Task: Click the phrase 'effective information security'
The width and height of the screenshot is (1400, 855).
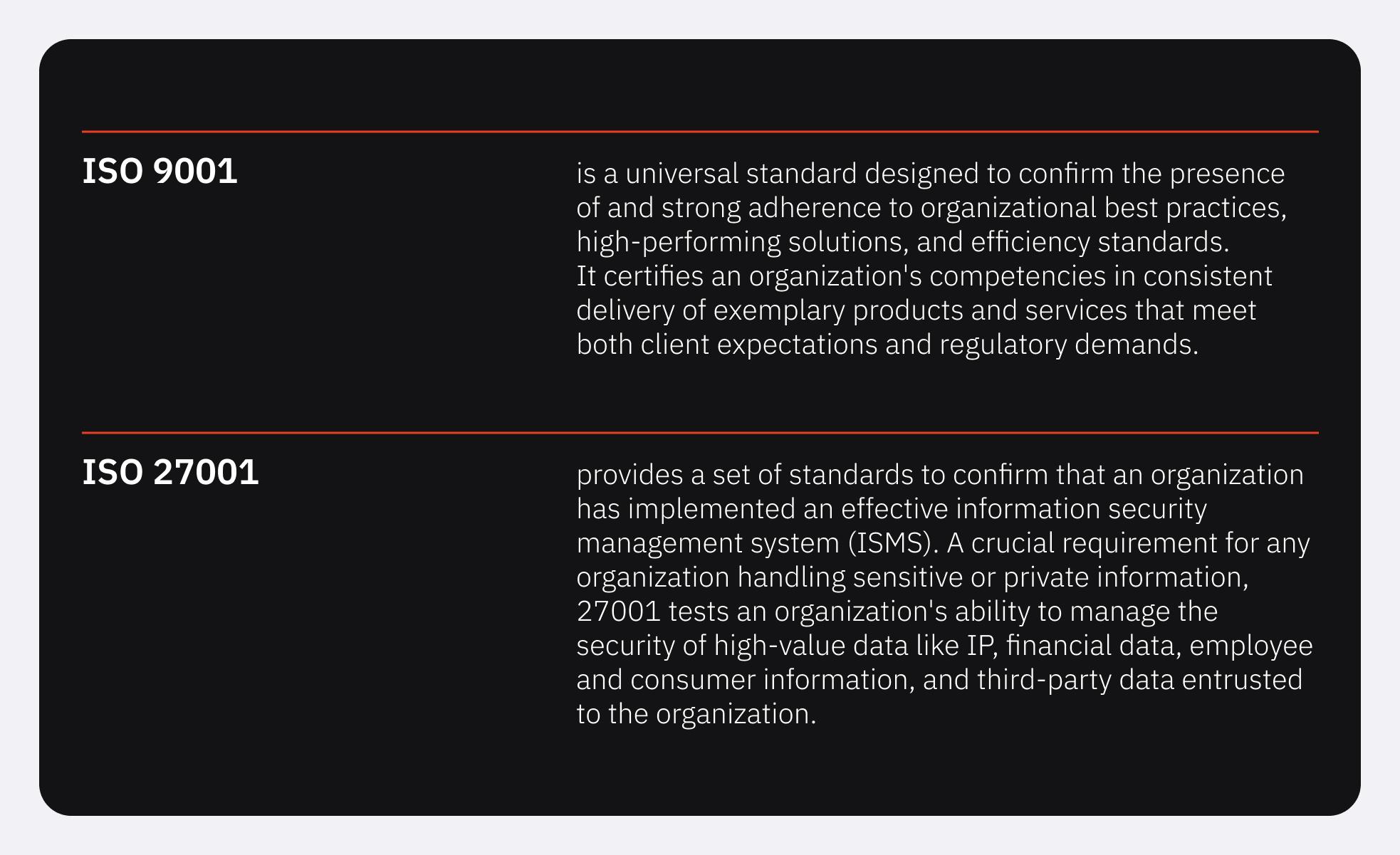Action: coord(1024,509)
